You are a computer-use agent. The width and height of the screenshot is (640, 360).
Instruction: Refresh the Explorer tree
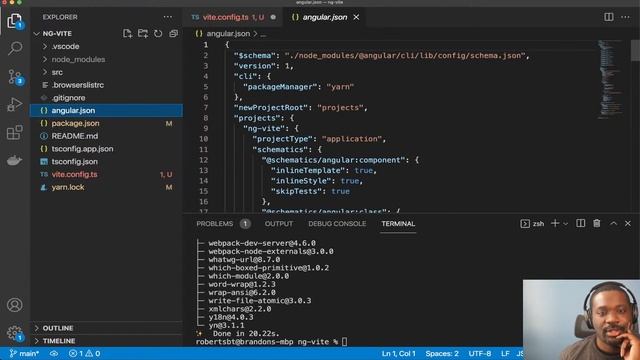tap(158, 33)
